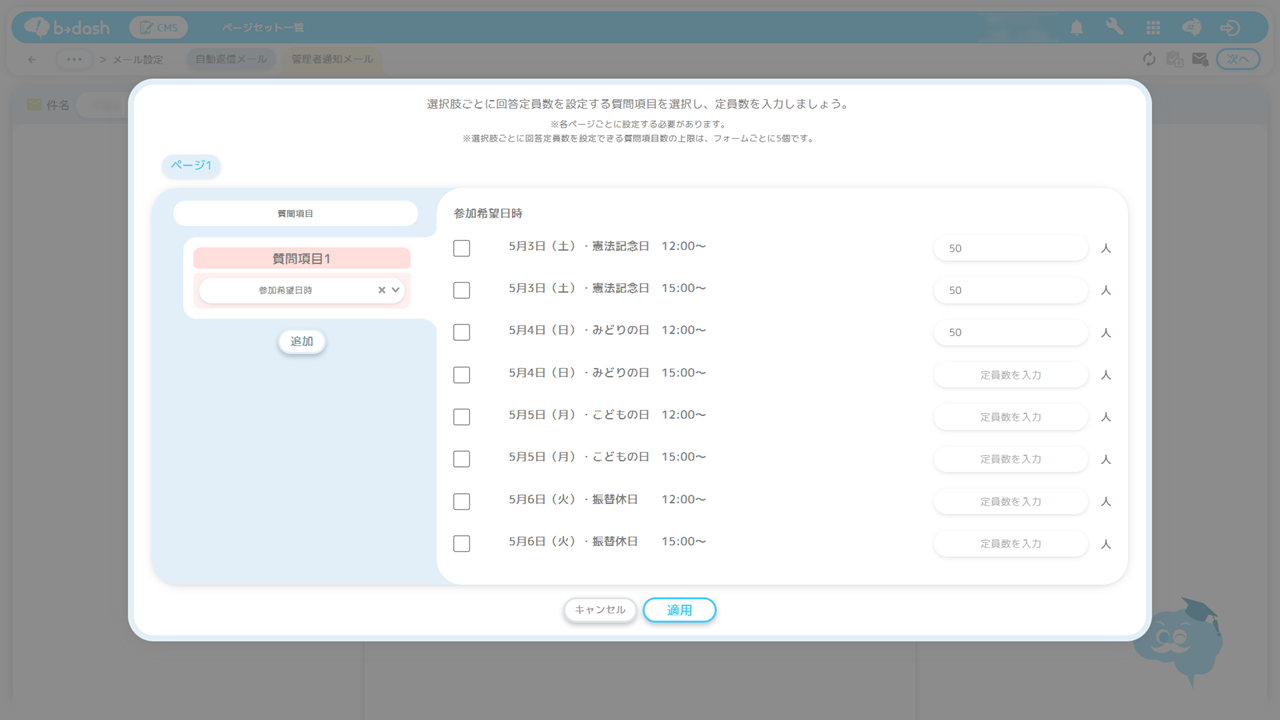Enable the 5月6日 振替休日 15:00 checkbox
Image resolution: width=1280 pixels, height=720 pixels.
click(461, 544)
